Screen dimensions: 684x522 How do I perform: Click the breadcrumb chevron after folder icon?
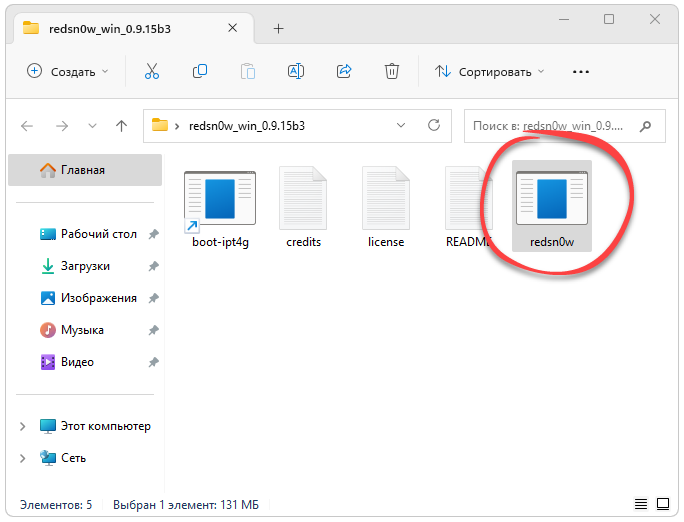pyautogui.click(x=177, y=126)
